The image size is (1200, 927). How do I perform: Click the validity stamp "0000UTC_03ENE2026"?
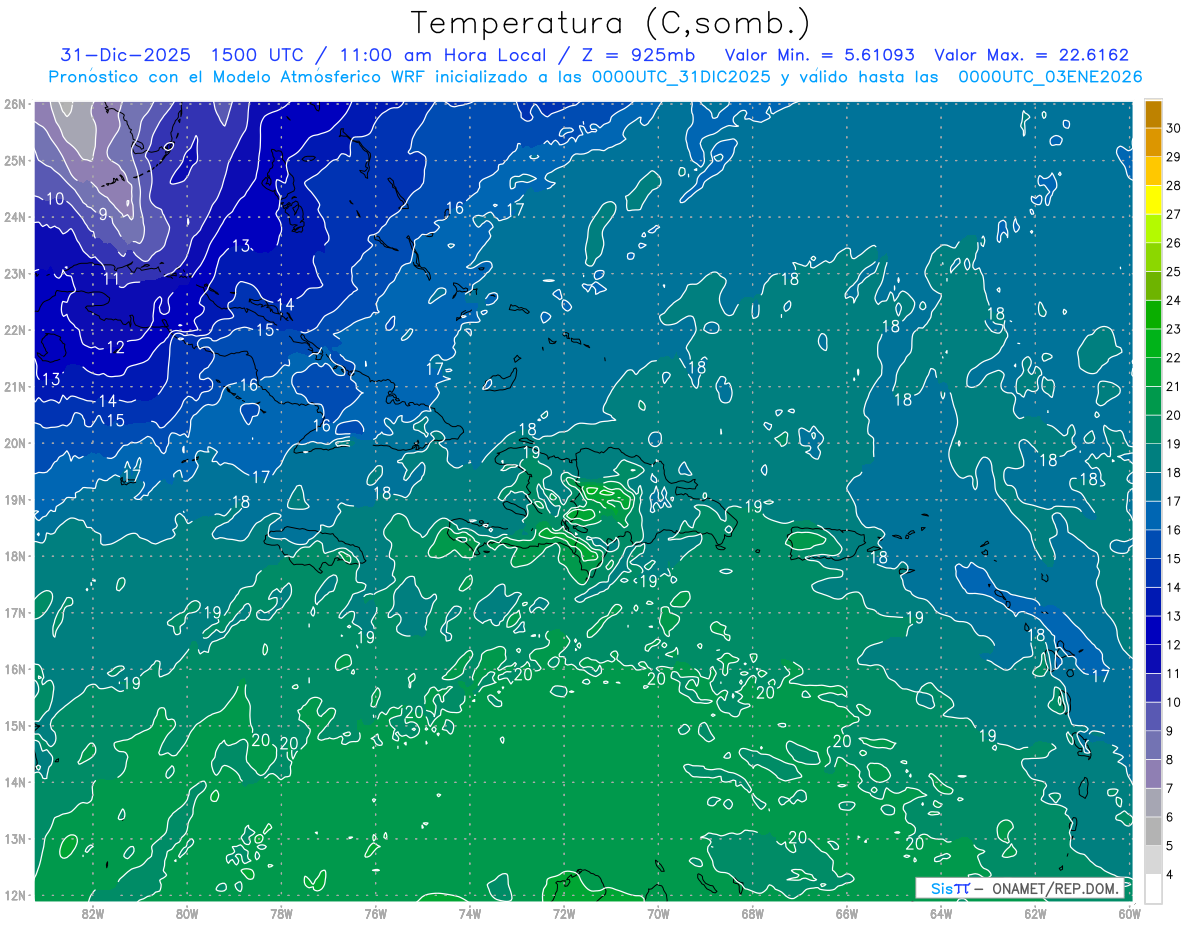coord(1050,77)
